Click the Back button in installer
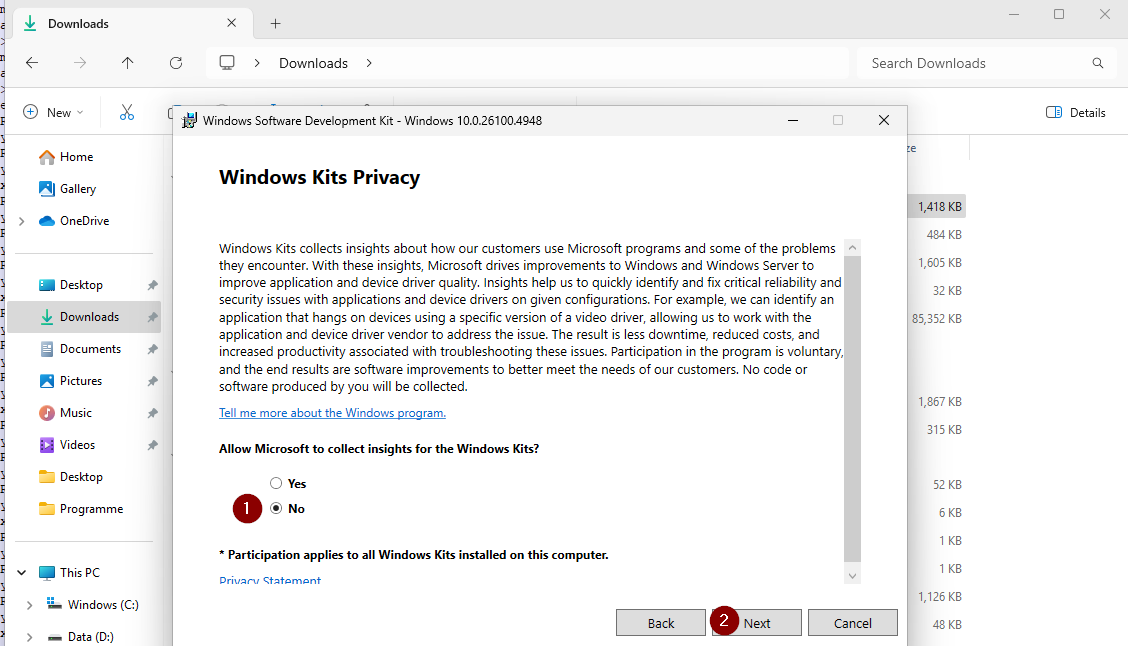The height and width of the screenshot is (646, 1128). pos(661,623)
